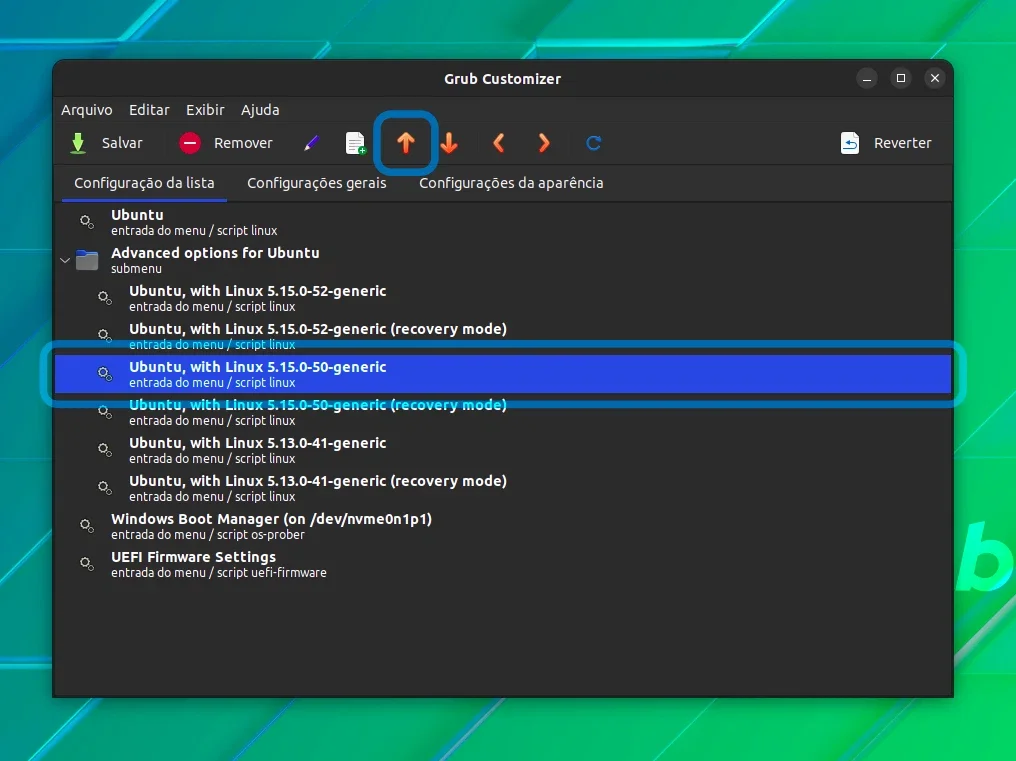Screen dimensions: 1016x761
Task: Select UEFI Firmware Settings entry
Action: click(x=503, y=564)
